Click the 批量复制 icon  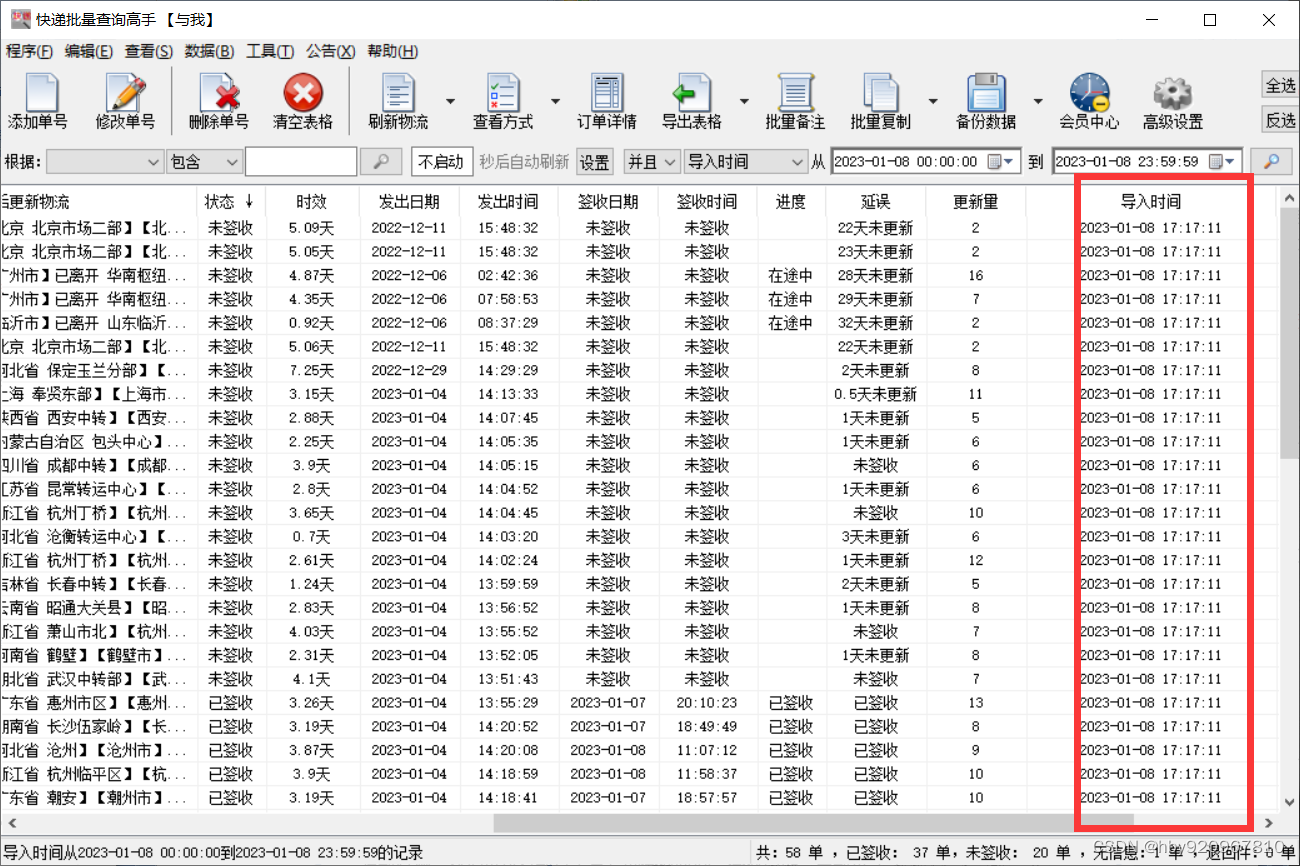click(881, 103)
